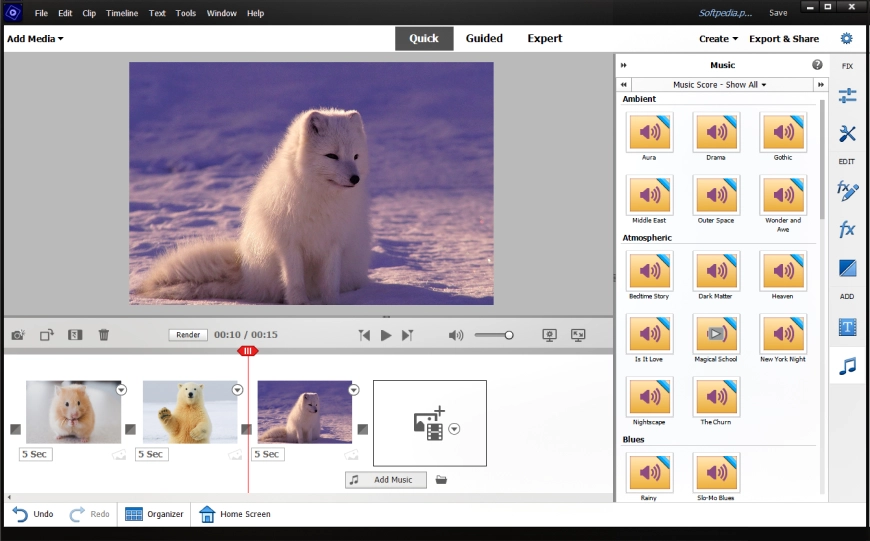The height and width of the screenshot is (541, 870).
Task: Switch to the Guided tab
Action: [484, 38]
